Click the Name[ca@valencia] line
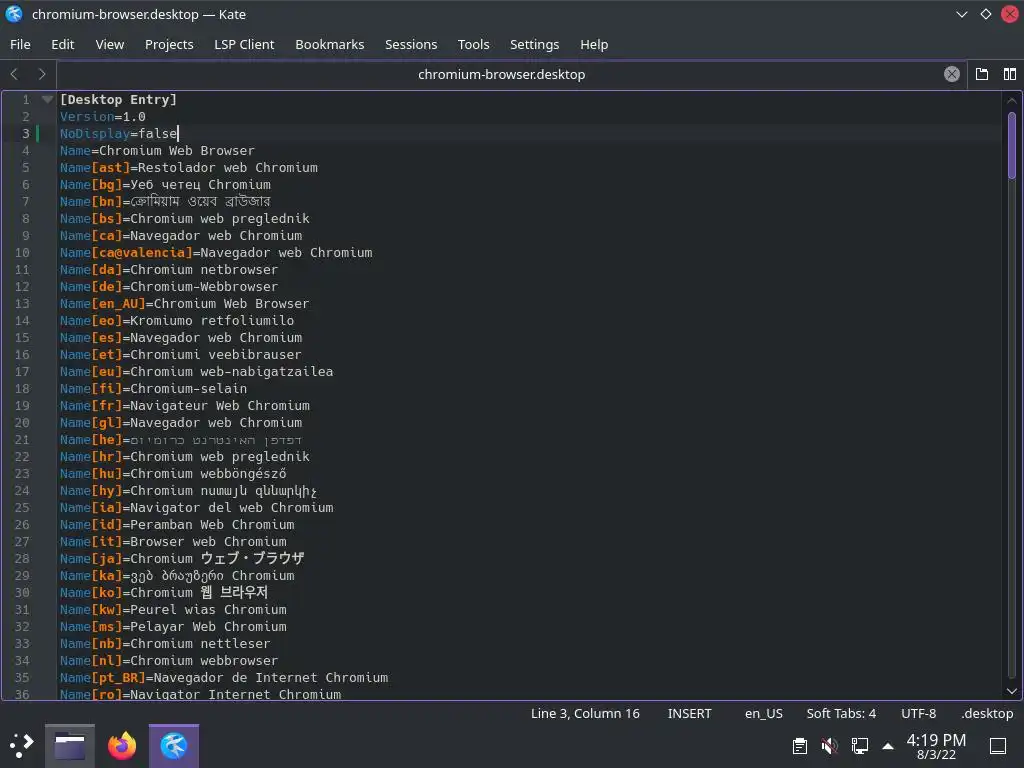The image size is (1024, 768). click(216, 252)
